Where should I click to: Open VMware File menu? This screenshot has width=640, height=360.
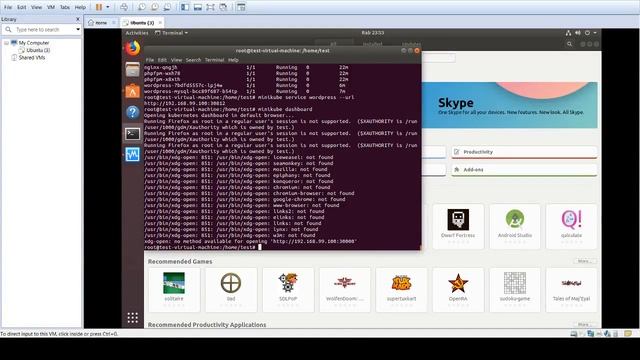click(x=8, y=7)
